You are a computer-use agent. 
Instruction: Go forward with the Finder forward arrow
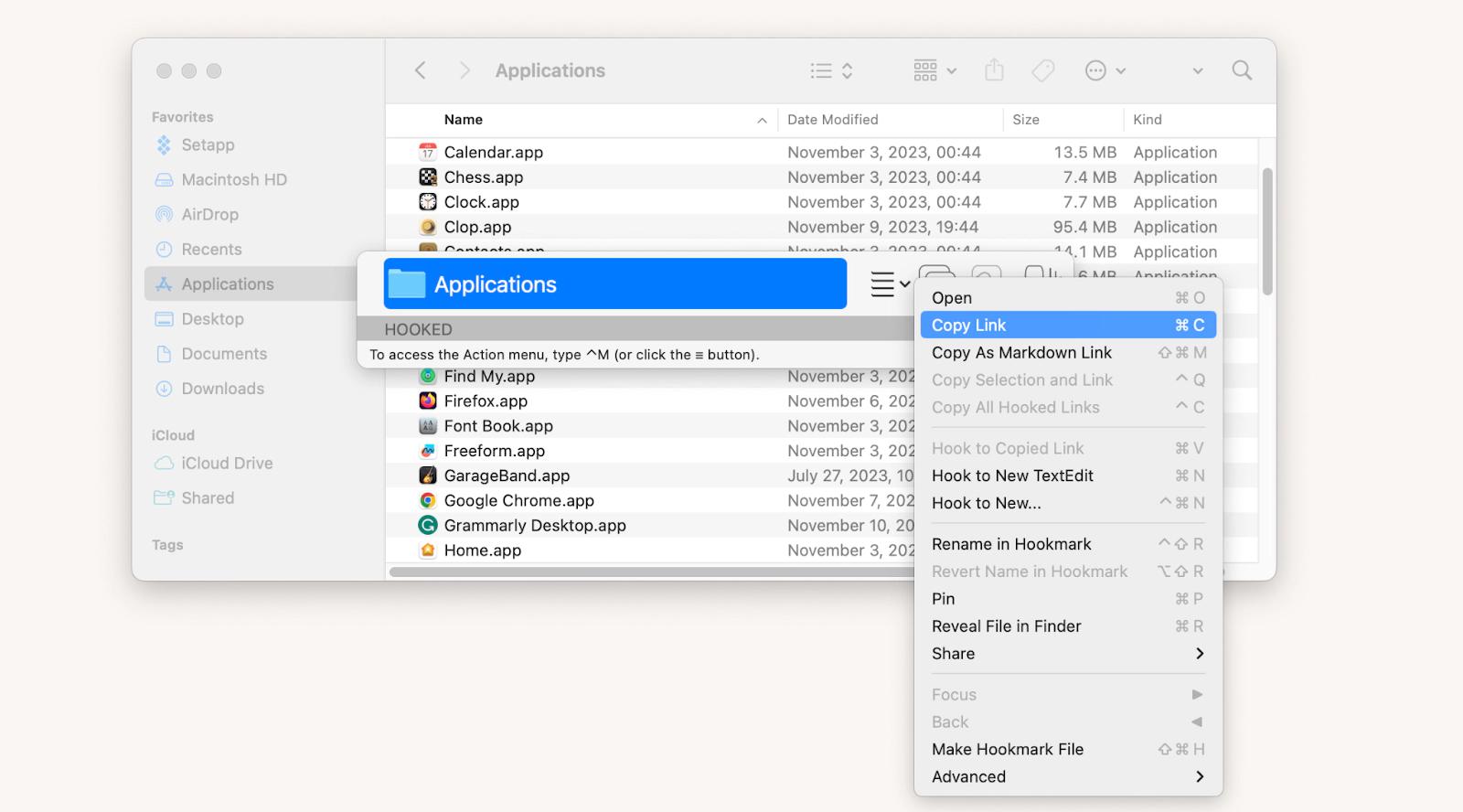coord(465,70)
